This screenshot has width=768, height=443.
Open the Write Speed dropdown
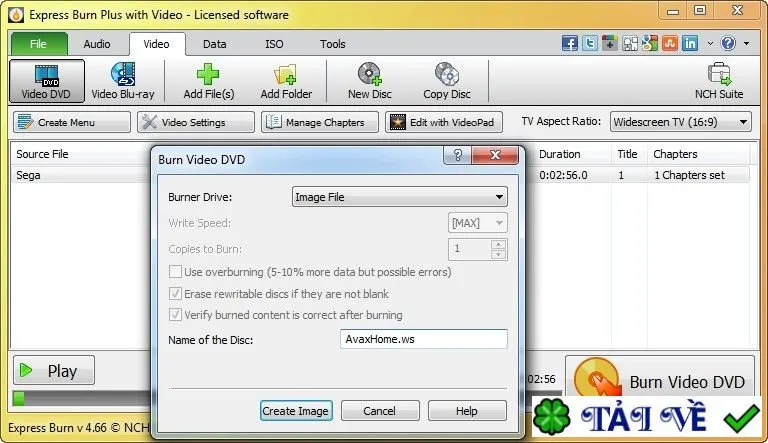[x=478, y=223]
